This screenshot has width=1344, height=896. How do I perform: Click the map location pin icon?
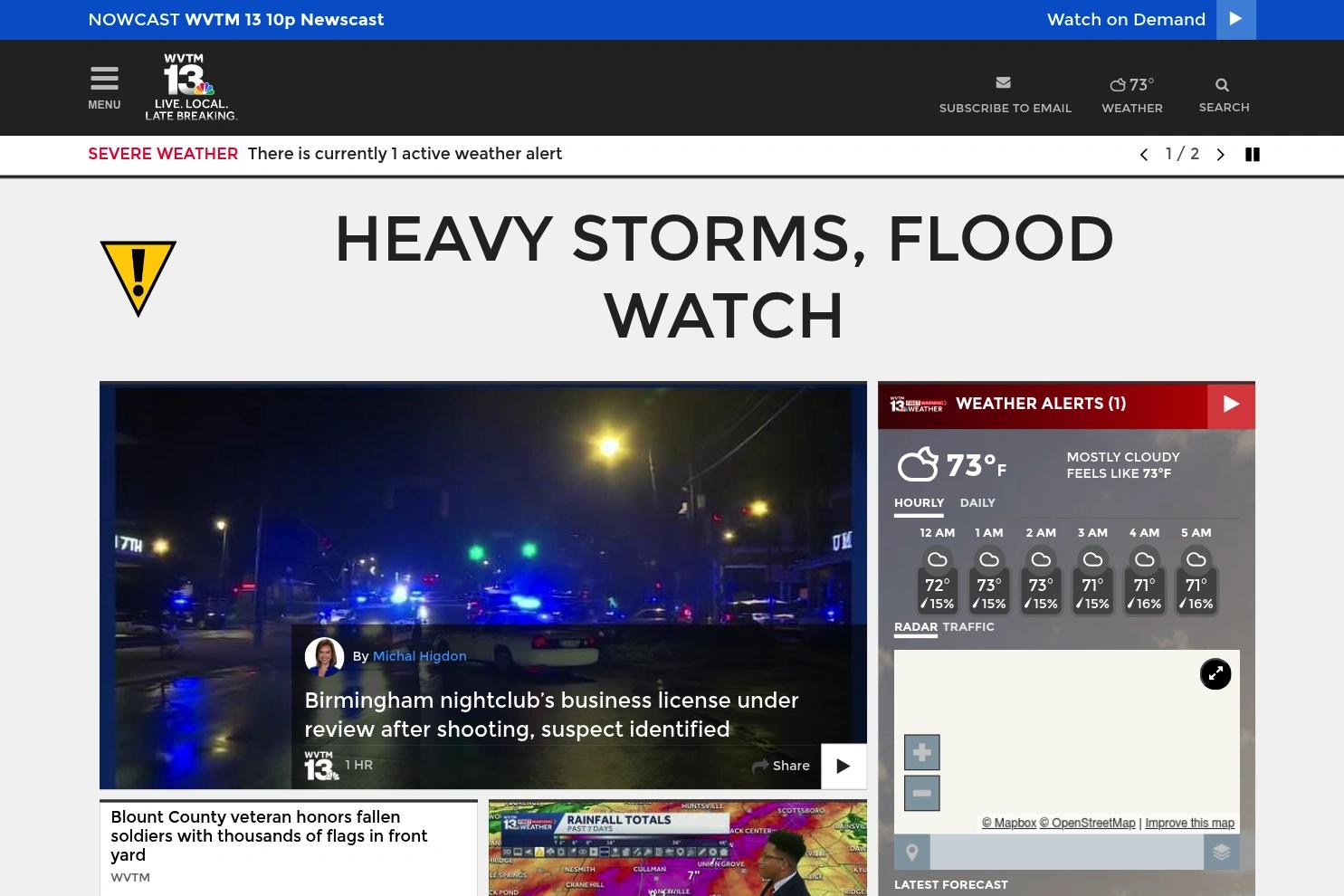(x=912, y=852)
